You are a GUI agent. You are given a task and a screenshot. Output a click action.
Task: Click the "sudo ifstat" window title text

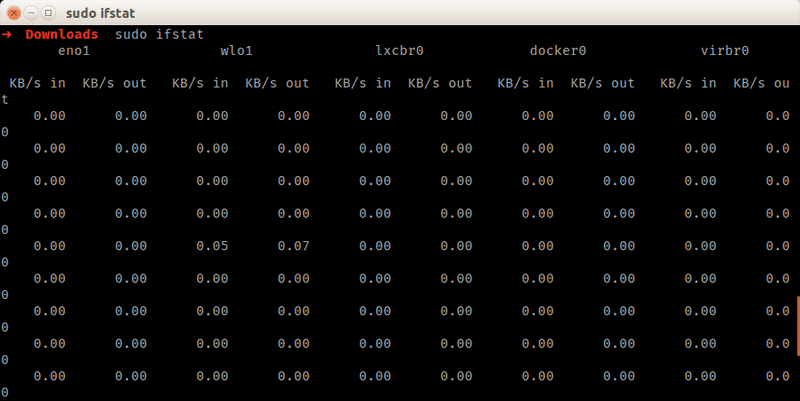tap(103, 13)
